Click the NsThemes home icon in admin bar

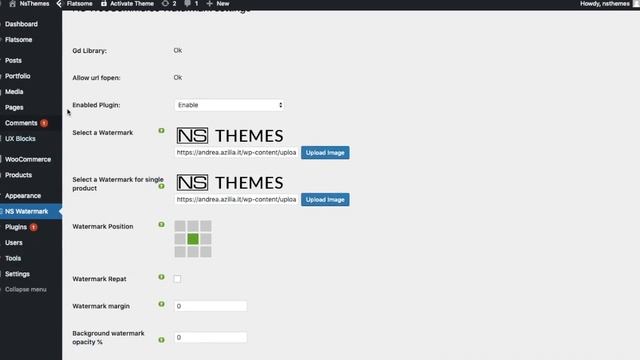click(x=13, y=4)
